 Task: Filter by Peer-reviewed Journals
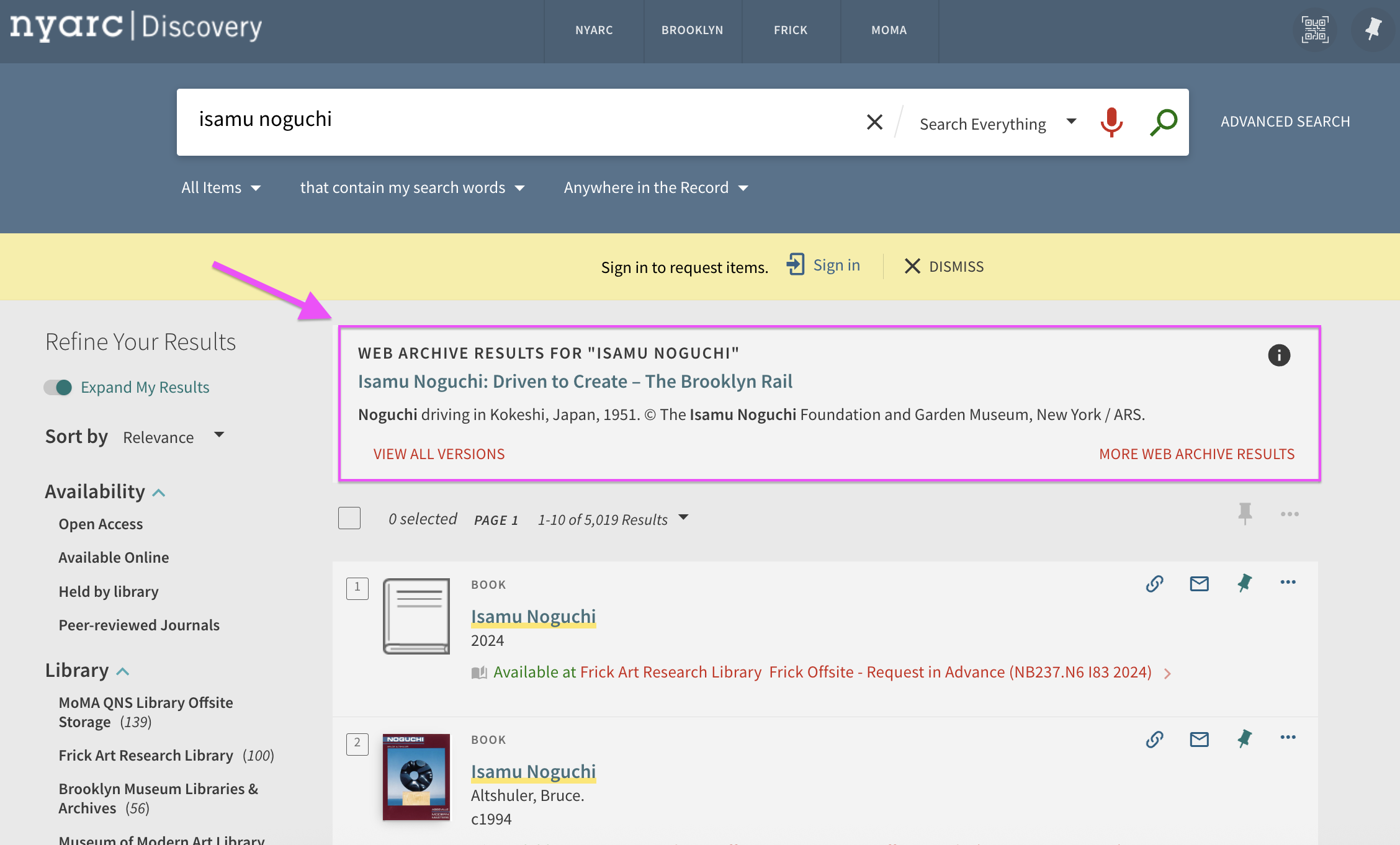(x=139, y=625)
